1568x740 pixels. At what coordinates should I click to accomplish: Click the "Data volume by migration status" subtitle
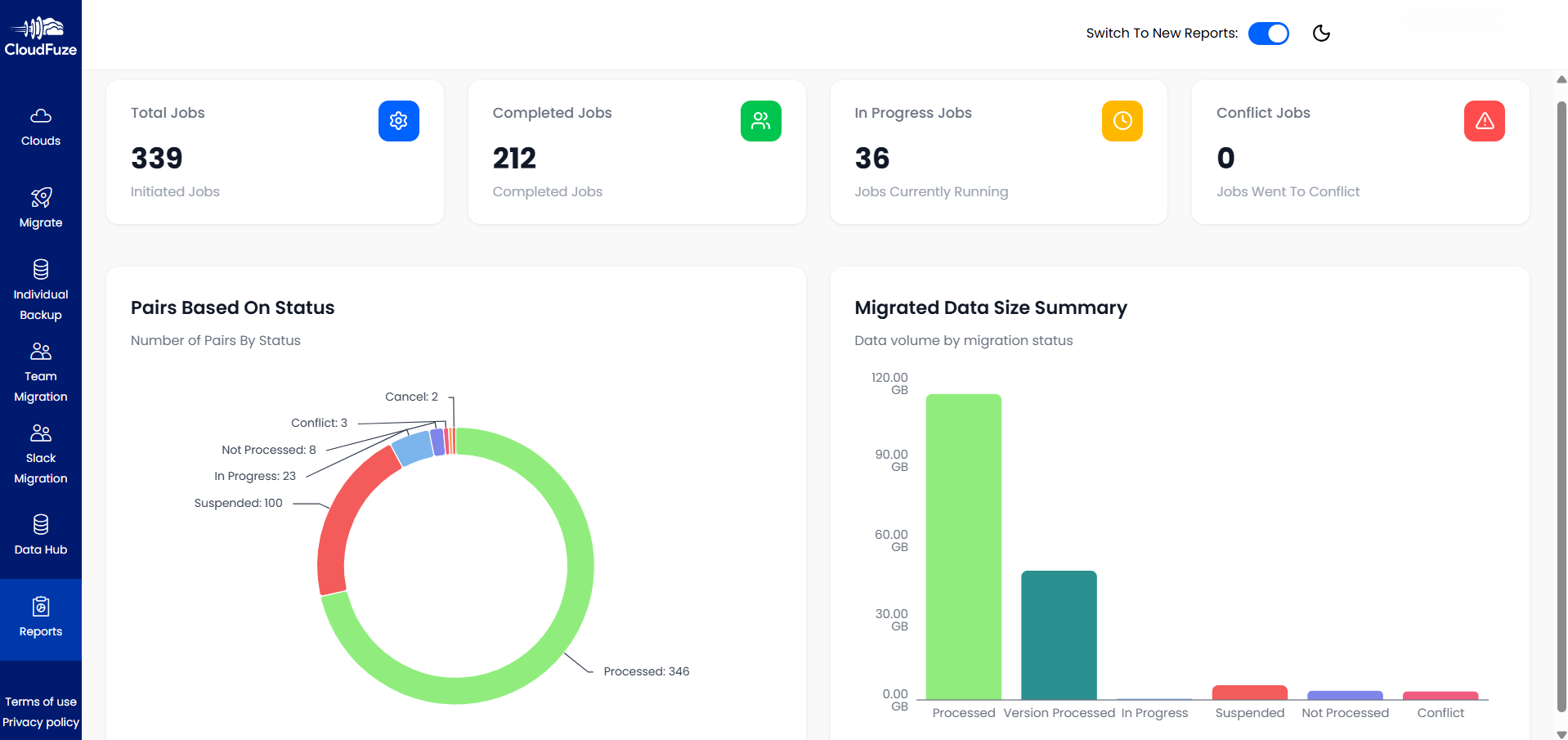[x=964, y=340]
